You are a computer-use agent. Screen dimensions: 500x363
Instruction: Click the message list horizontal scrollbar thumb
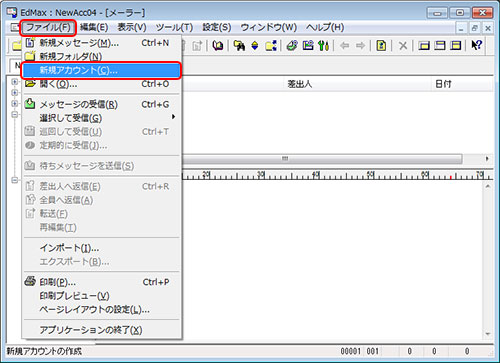[322, 159]
